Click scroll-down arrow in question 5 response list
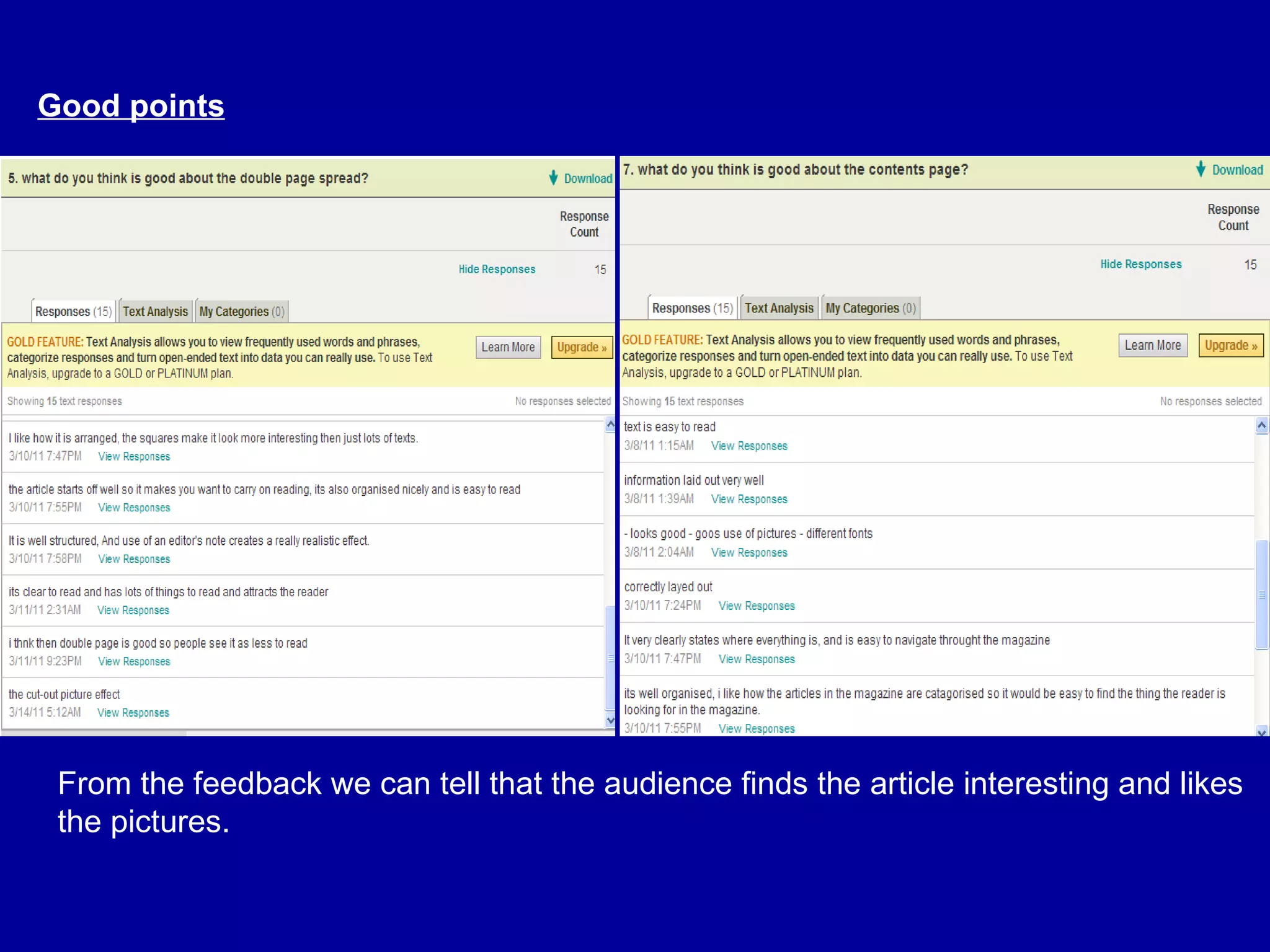 pos(610,720)
